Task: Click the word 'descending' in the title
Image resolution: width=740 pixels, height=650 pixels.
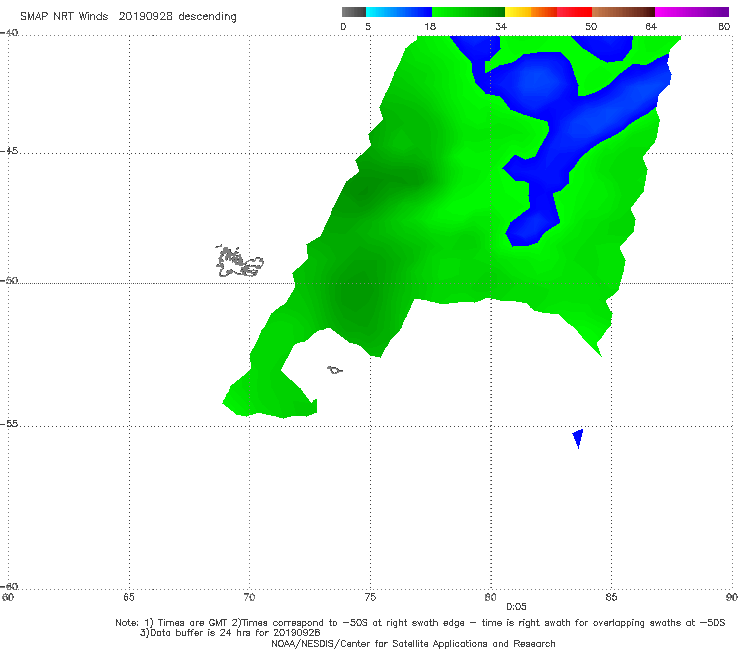Action: click(x=207, y=17)
